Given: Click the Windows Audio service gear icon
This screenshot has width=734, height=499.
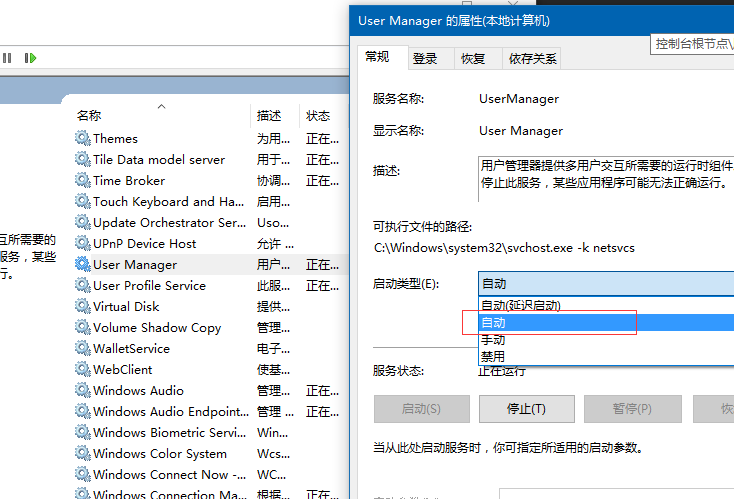Looking at the screenshot, I should click(82, 391).
